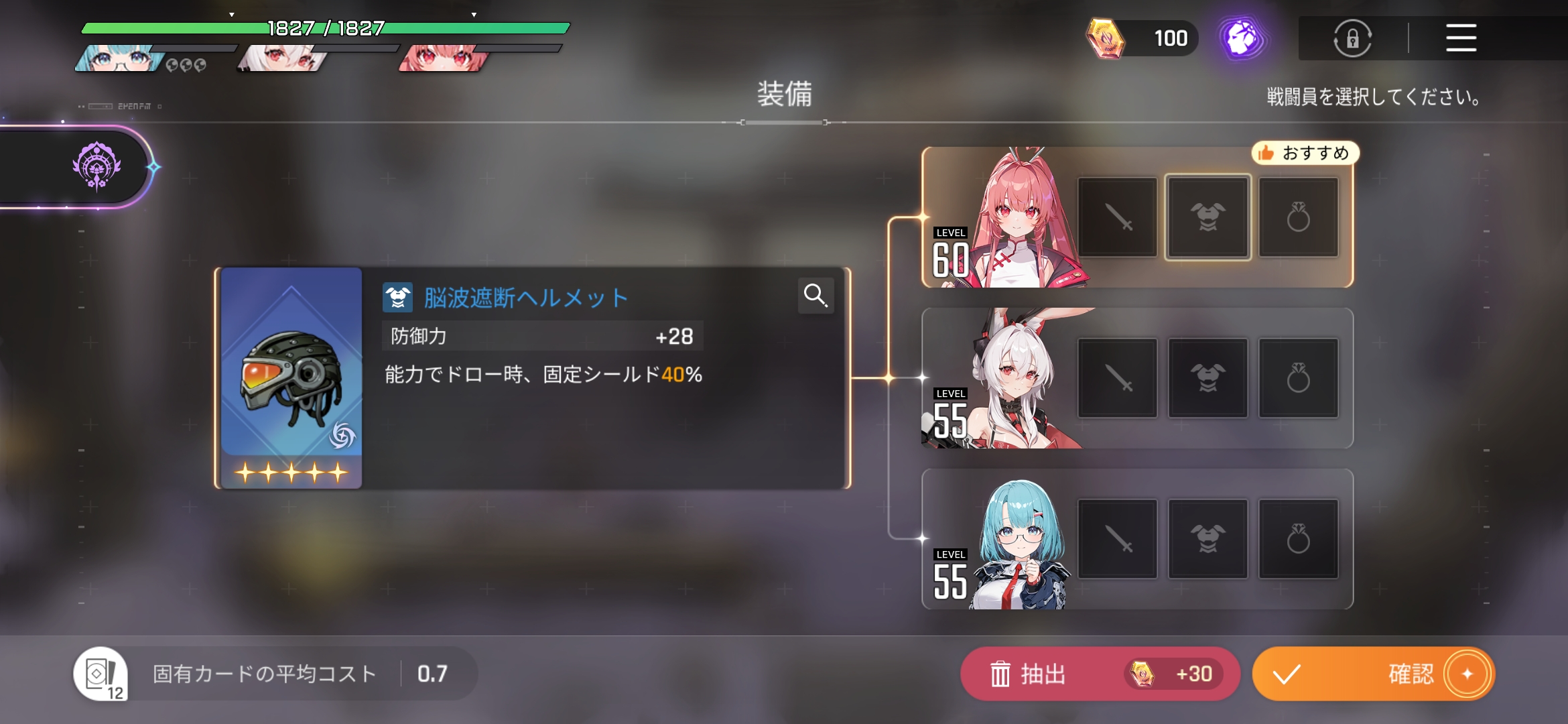Select the weapon slot of the level 60 character
Screen dimensions: 1568x724
tap(1118, 217)
